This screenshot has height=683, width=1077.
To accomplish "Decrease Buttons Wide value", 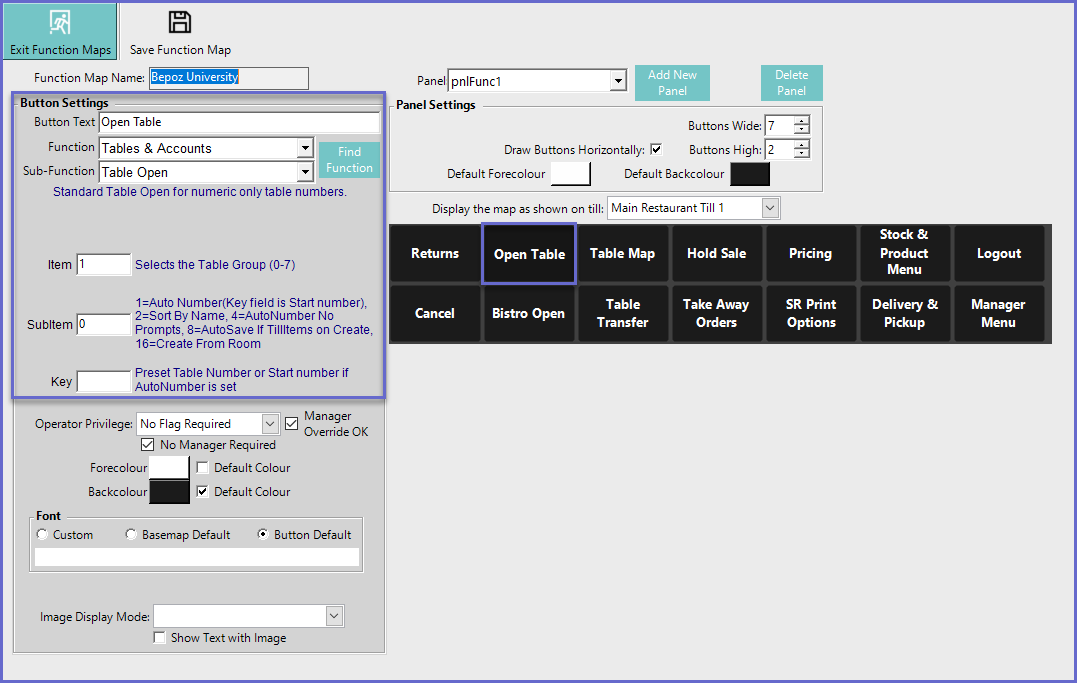I will click(802, 130).
